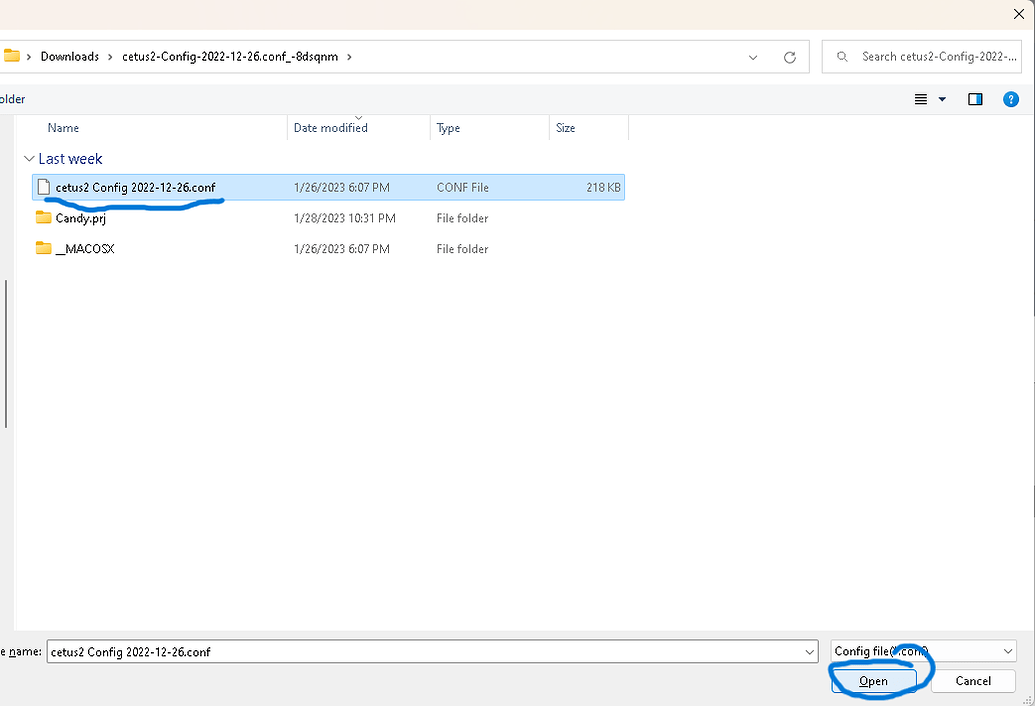1035x706 pixels.
Task: Click the Cancel button
Action: (x=973, y=681)
